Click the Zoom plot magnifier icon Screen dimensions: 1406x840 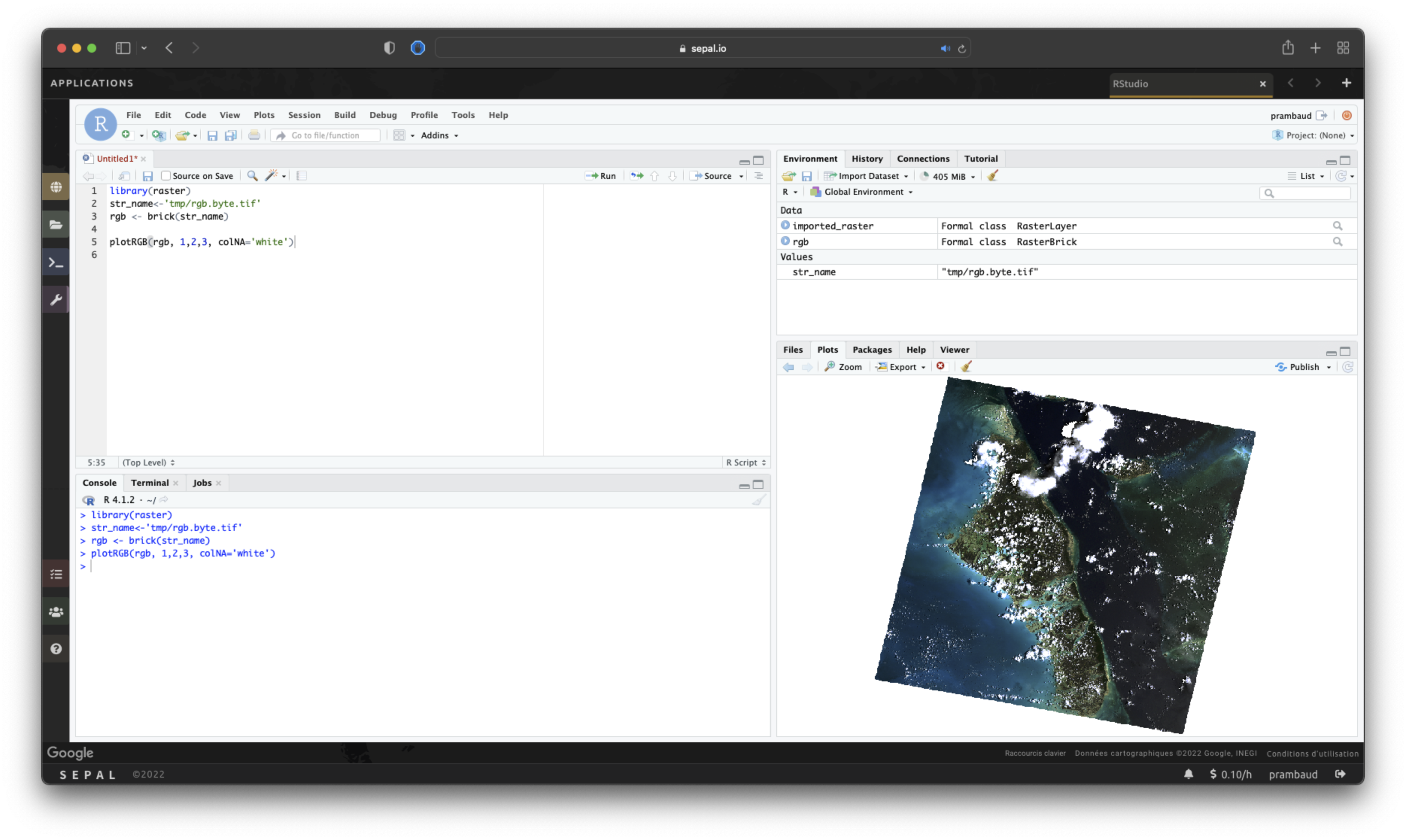click(830, 366)
